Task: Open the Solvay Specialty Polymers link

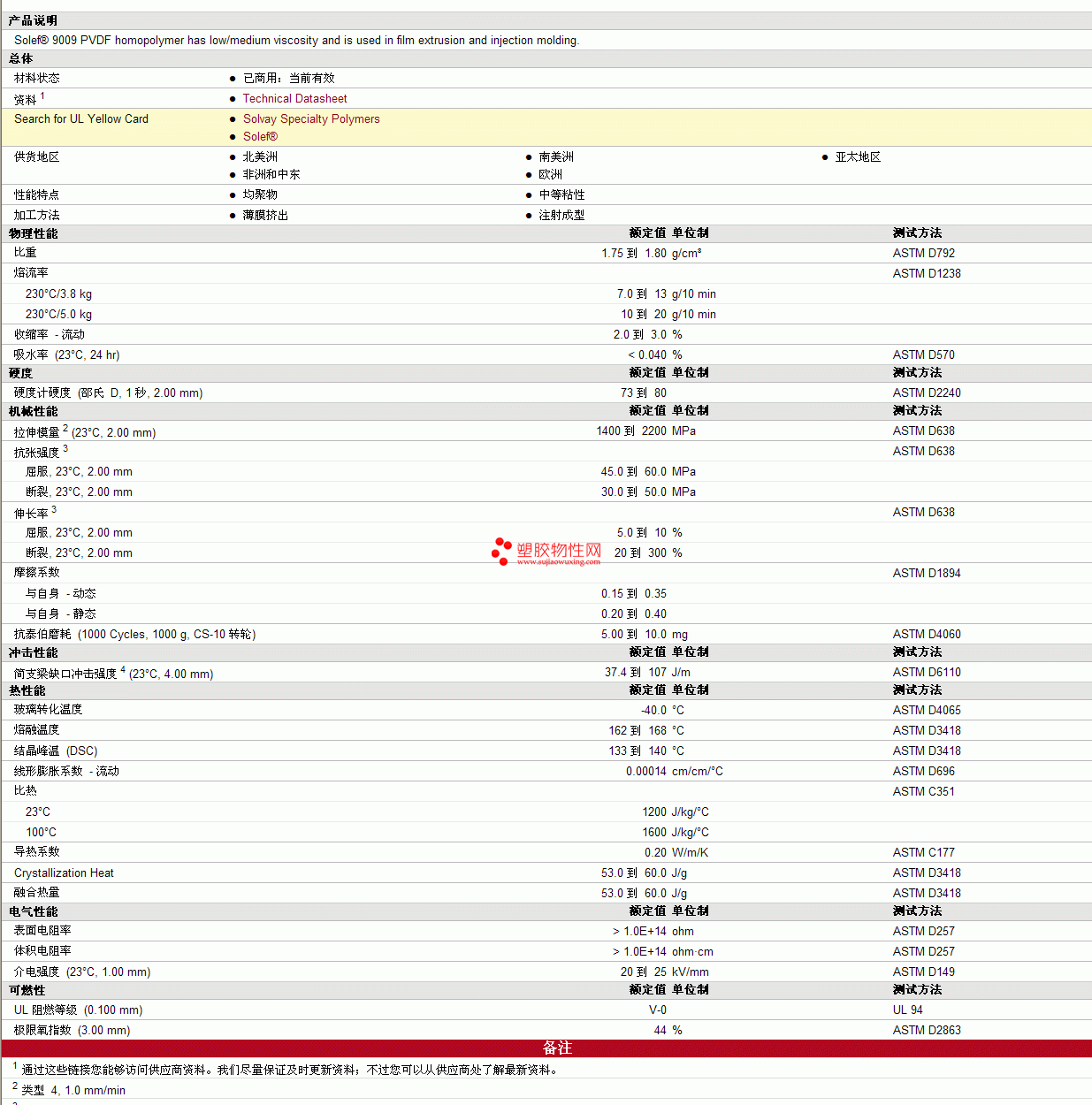Action: click(x=311, y=118)
